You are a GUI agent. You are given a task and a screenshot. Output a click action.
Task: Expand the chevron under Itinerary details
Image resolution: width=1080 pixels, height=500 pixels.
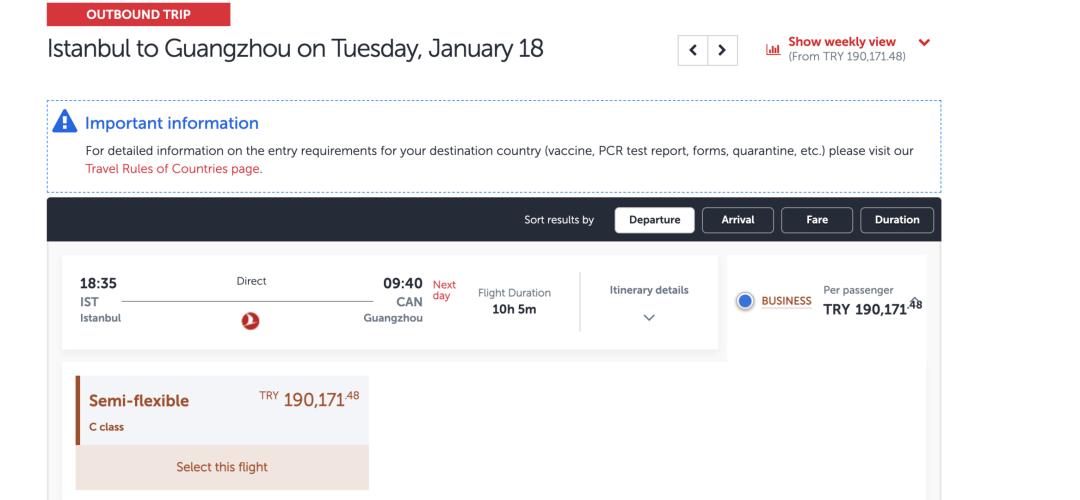click(x=649, y=317)
